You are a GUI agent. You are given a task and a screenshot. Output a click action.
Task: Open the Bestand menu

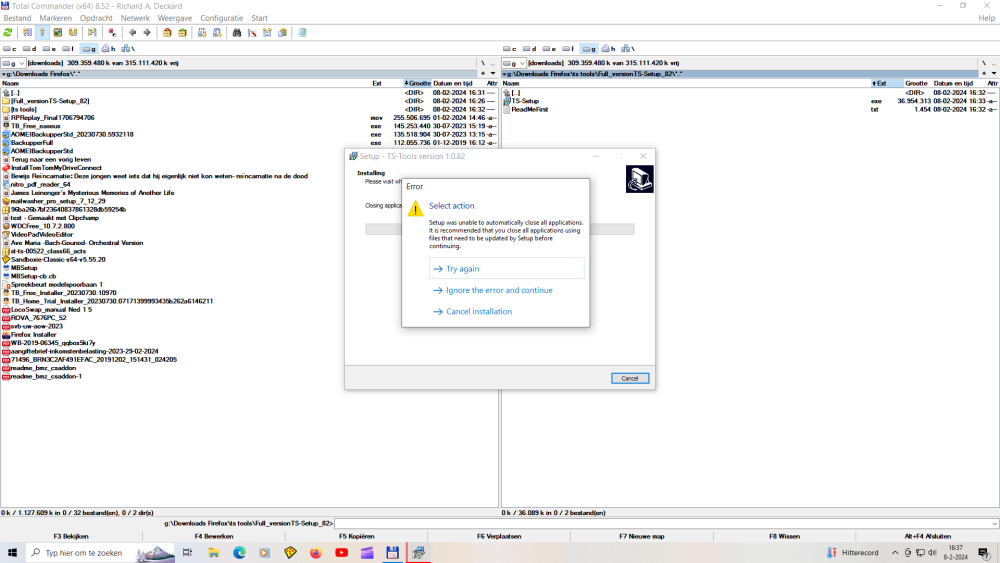pyautogui.click(x=17, y=18)
